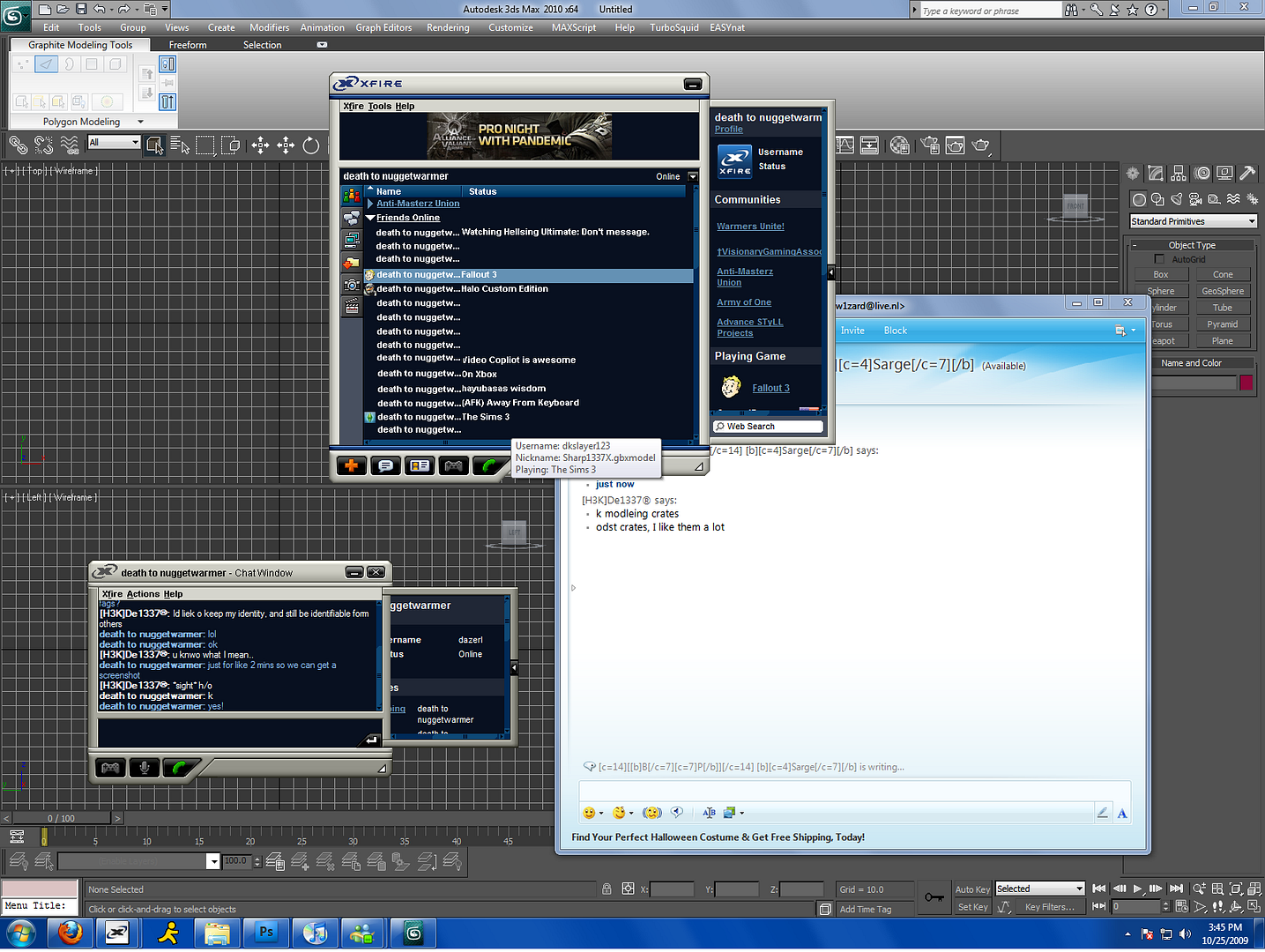Open the MAXScript menu

coord(574,27)
